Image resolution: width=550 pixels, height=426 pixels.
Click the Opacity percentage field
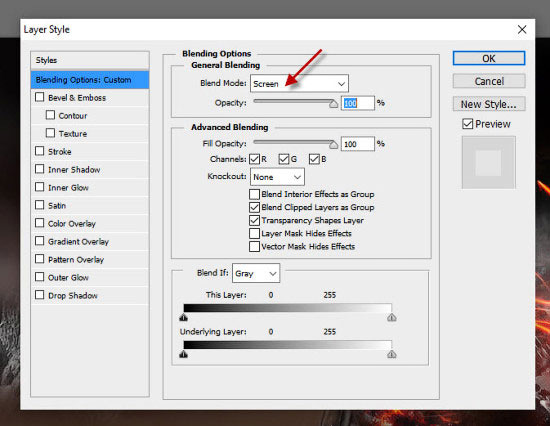point(358,103)
